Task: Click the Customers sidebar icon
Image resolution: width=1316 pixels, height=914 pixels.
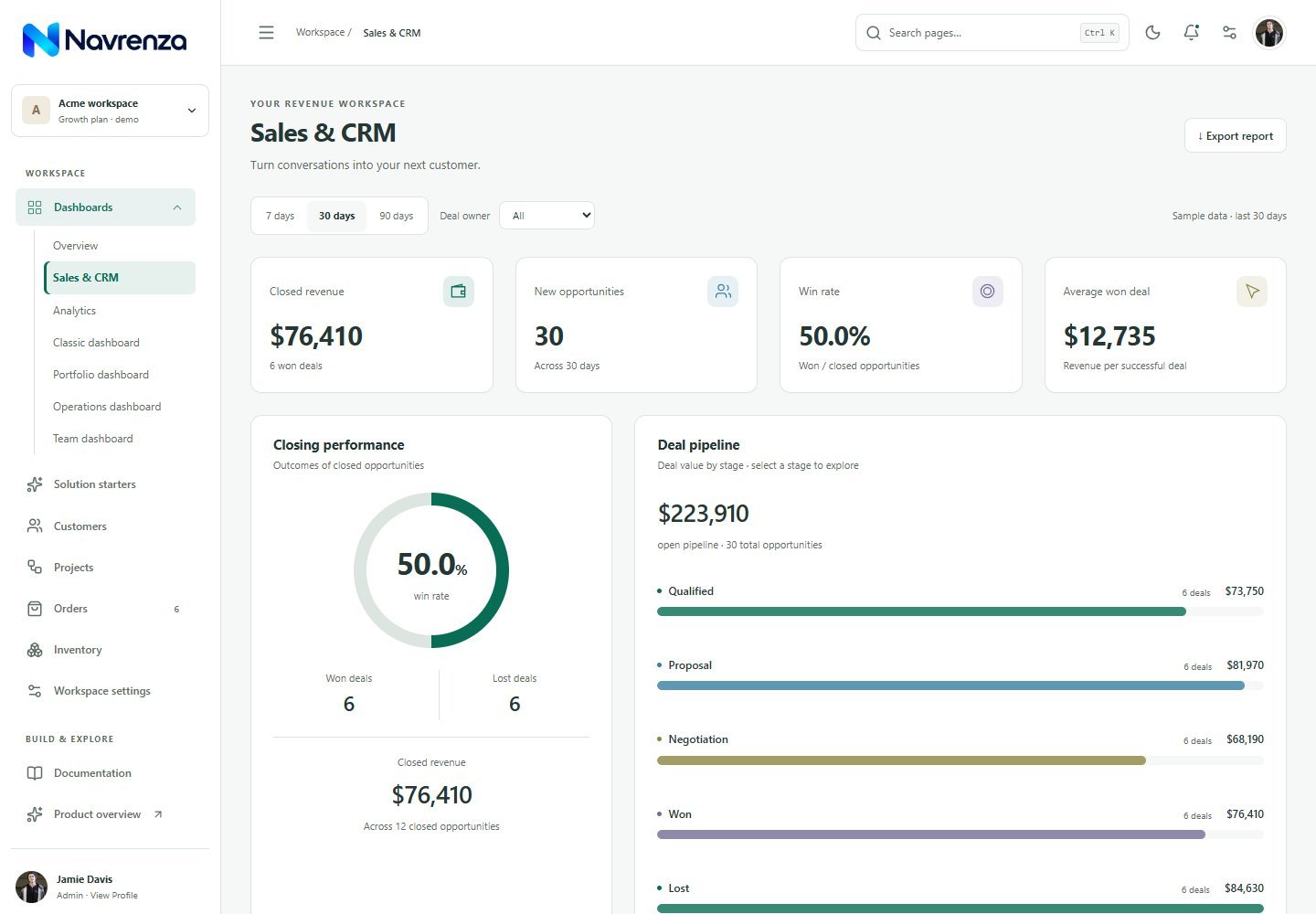Action: 35,526
